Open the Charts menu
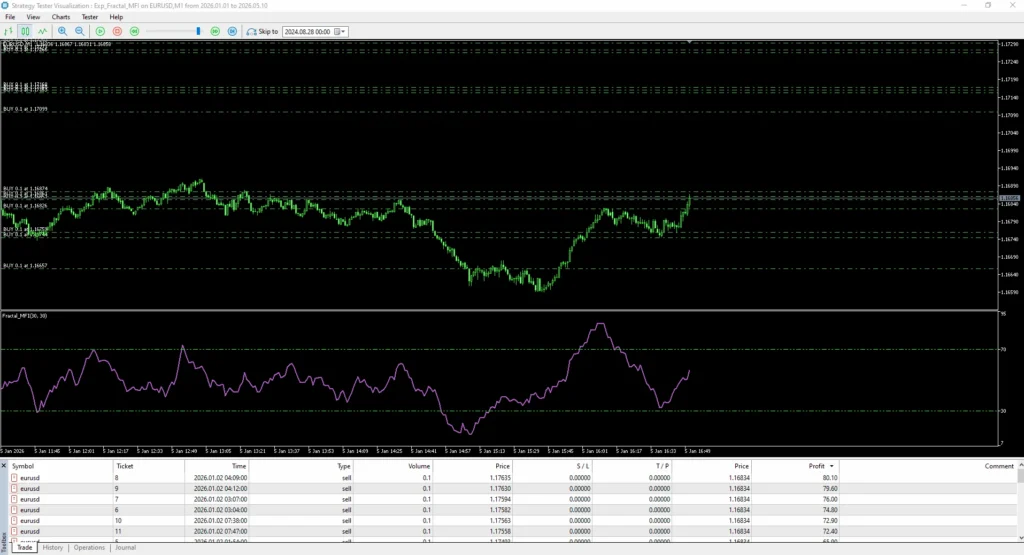Viewport: 1024px width, 555px height. point(61,17)
